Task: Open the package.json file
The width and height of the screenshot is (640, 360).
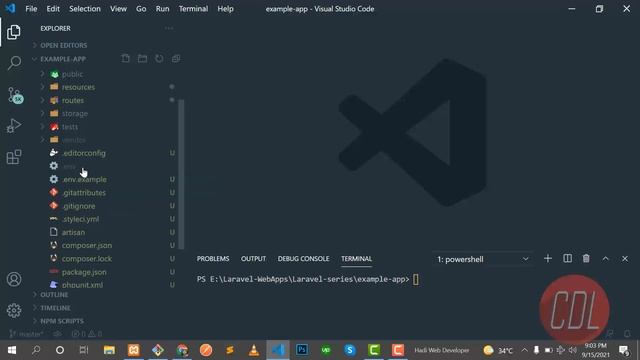Action: 84,272
